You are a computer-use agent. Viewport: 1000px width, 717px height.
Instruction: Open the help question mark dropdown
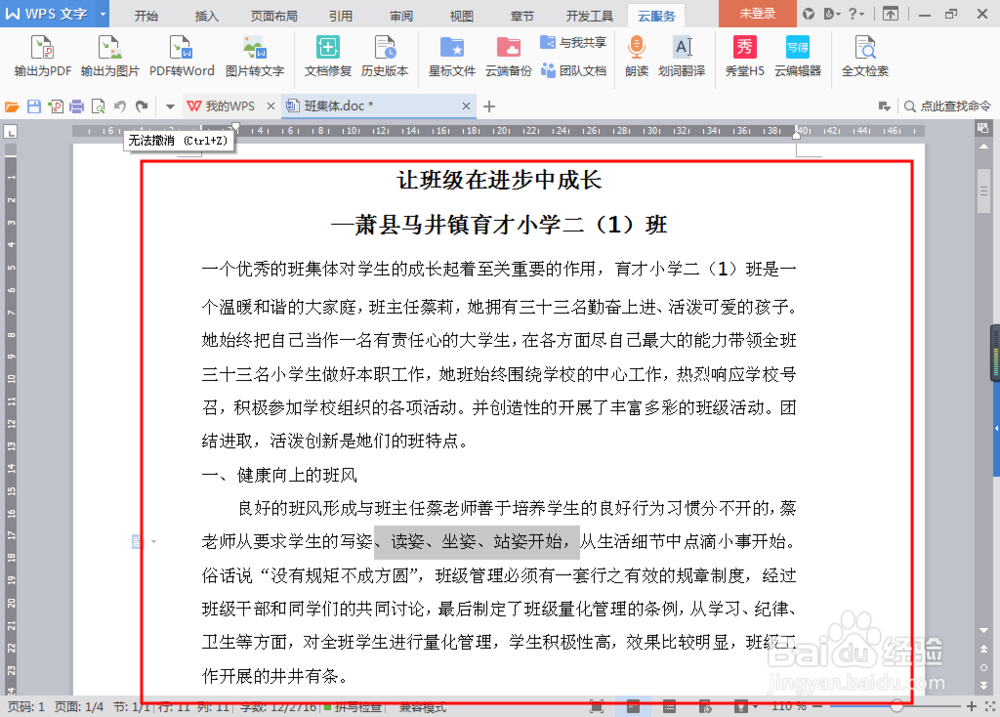pyautogui.click(x=857, y=13)
